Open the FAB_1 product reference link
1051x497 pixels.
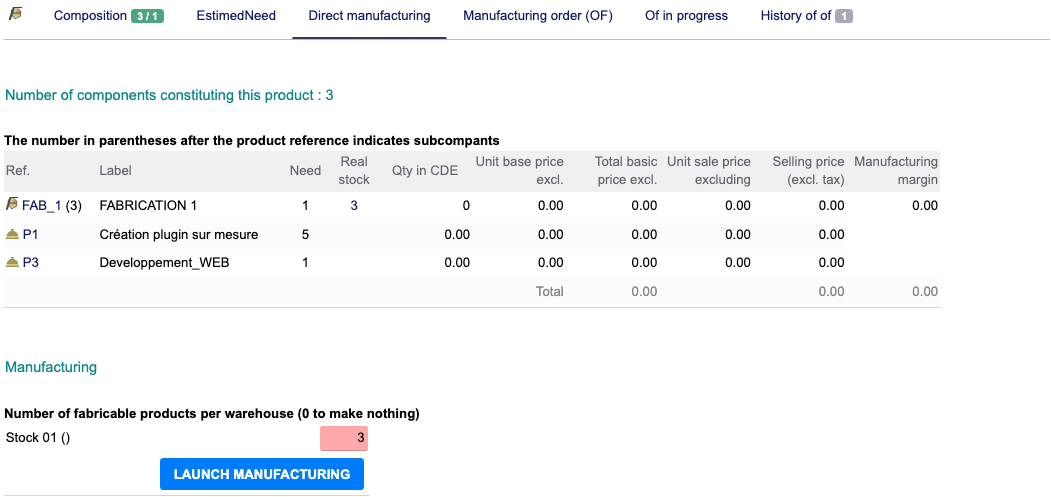click(x=42, y=206)
